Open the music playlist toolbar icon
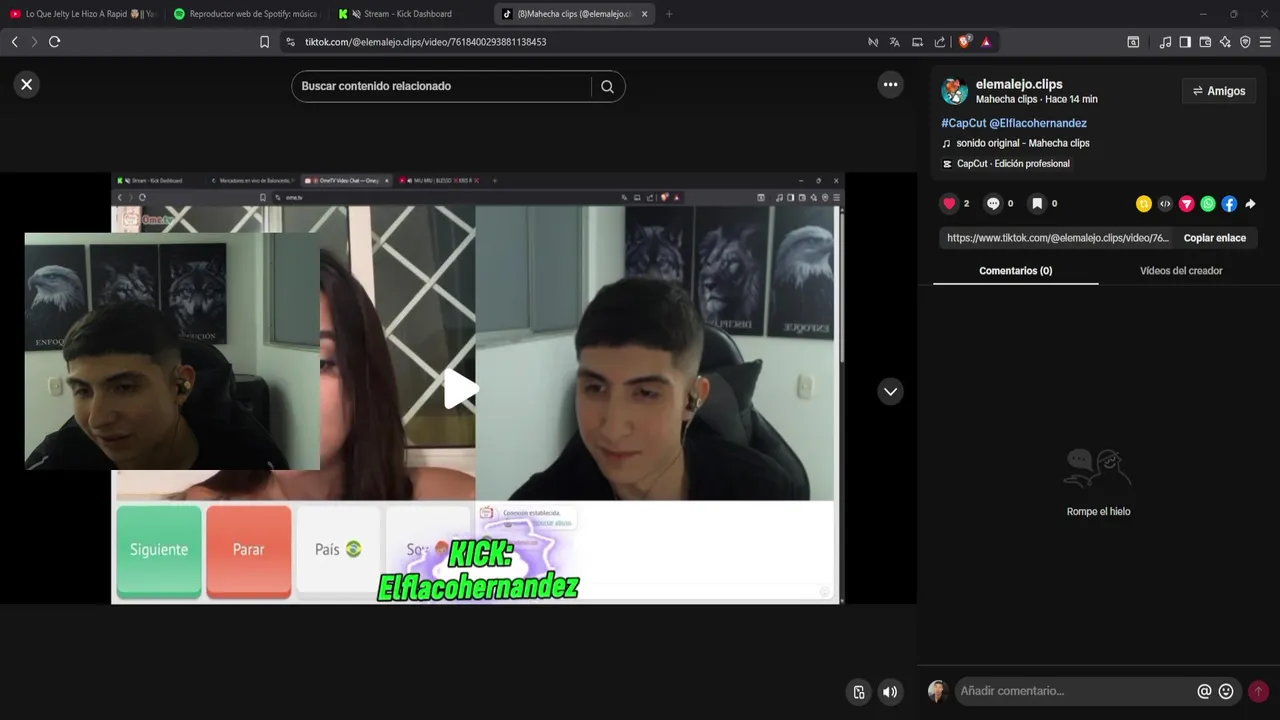The image size is (1280, 720). coord(1165,42)
